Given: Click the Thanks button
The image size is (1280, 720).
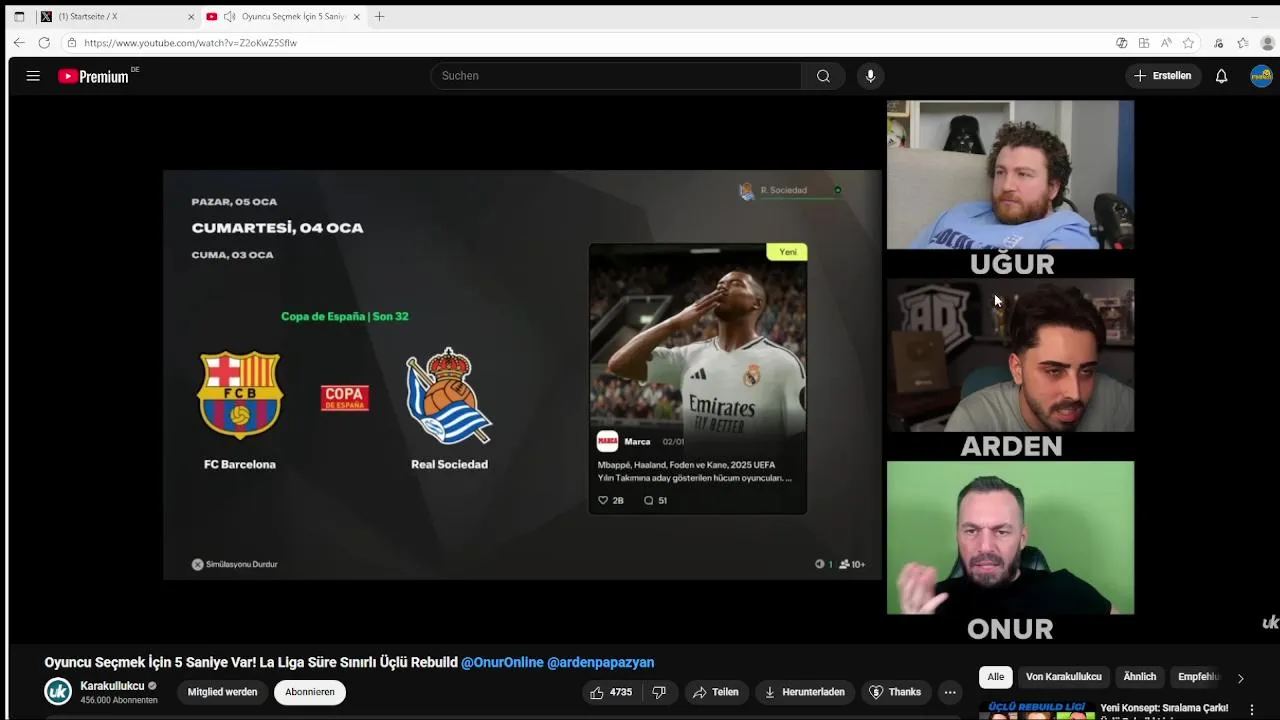Looking at the screenshot, I should click(895, 692).
